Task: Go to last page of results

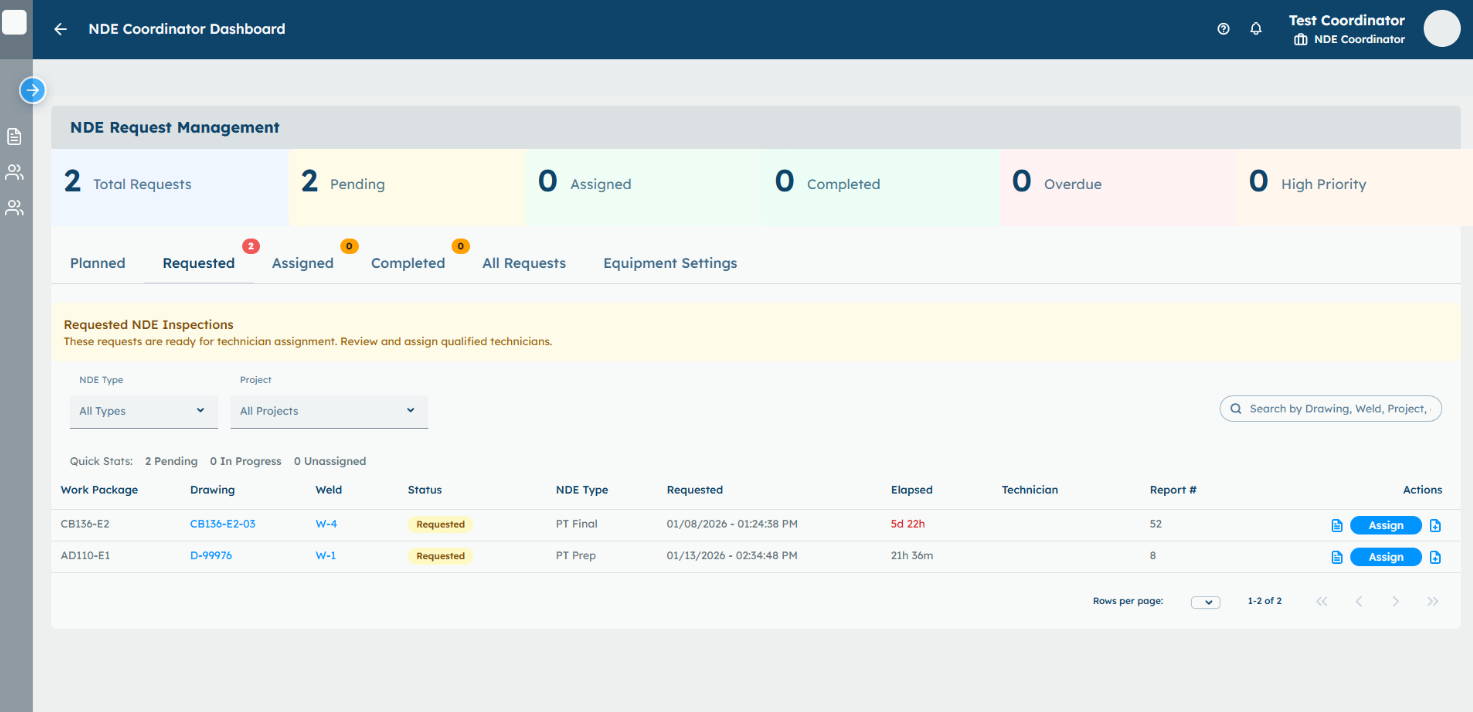Action: pyautogui.click(x=1433, y=601)
